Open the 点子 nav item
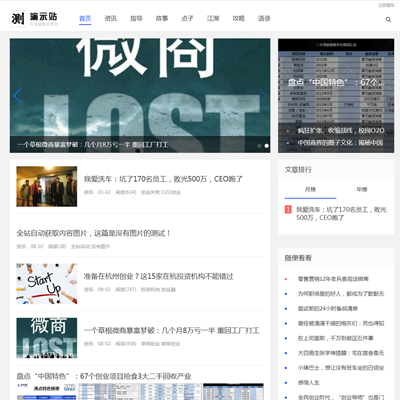 (x=187, y=18)
